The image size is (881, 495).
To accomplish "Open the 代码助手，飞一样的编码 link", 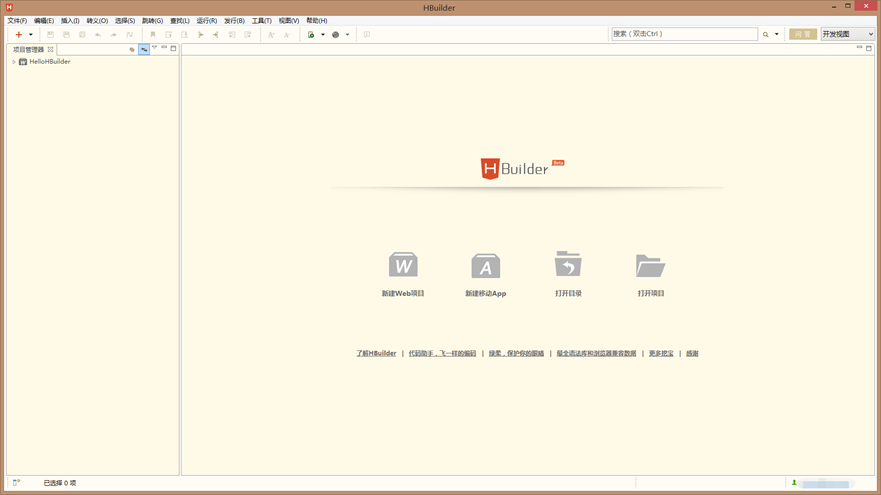I will tap(442, 353).
